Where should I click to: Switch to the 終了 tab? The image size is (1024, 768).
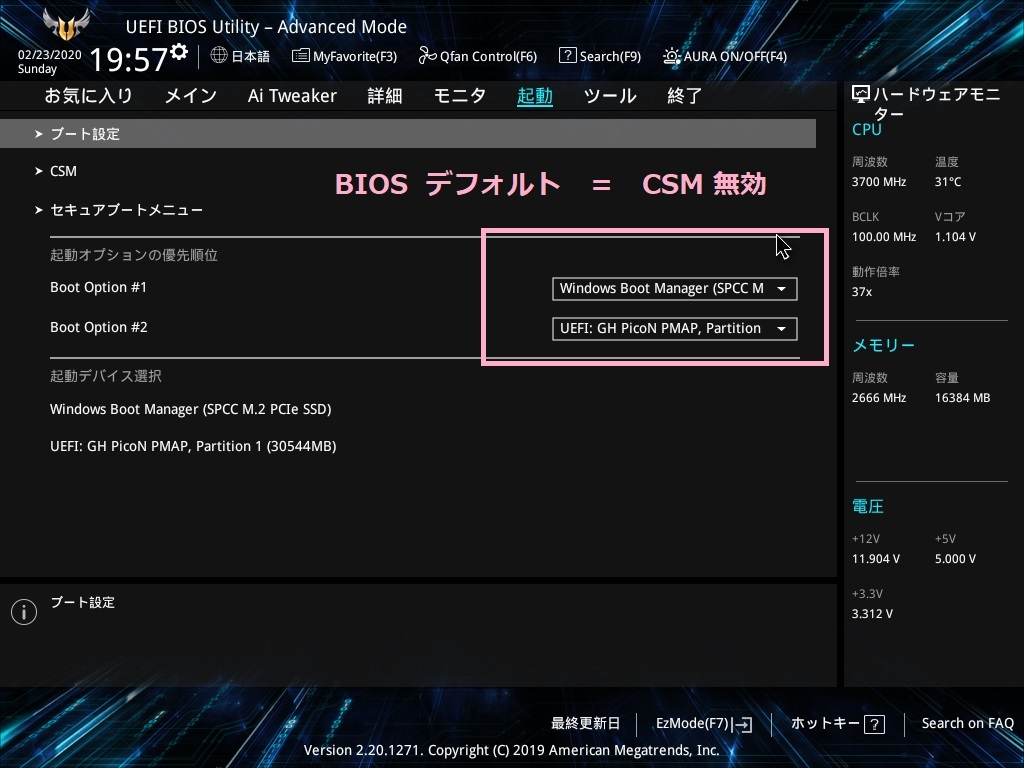pyautogui.click(x=684, y=96)
